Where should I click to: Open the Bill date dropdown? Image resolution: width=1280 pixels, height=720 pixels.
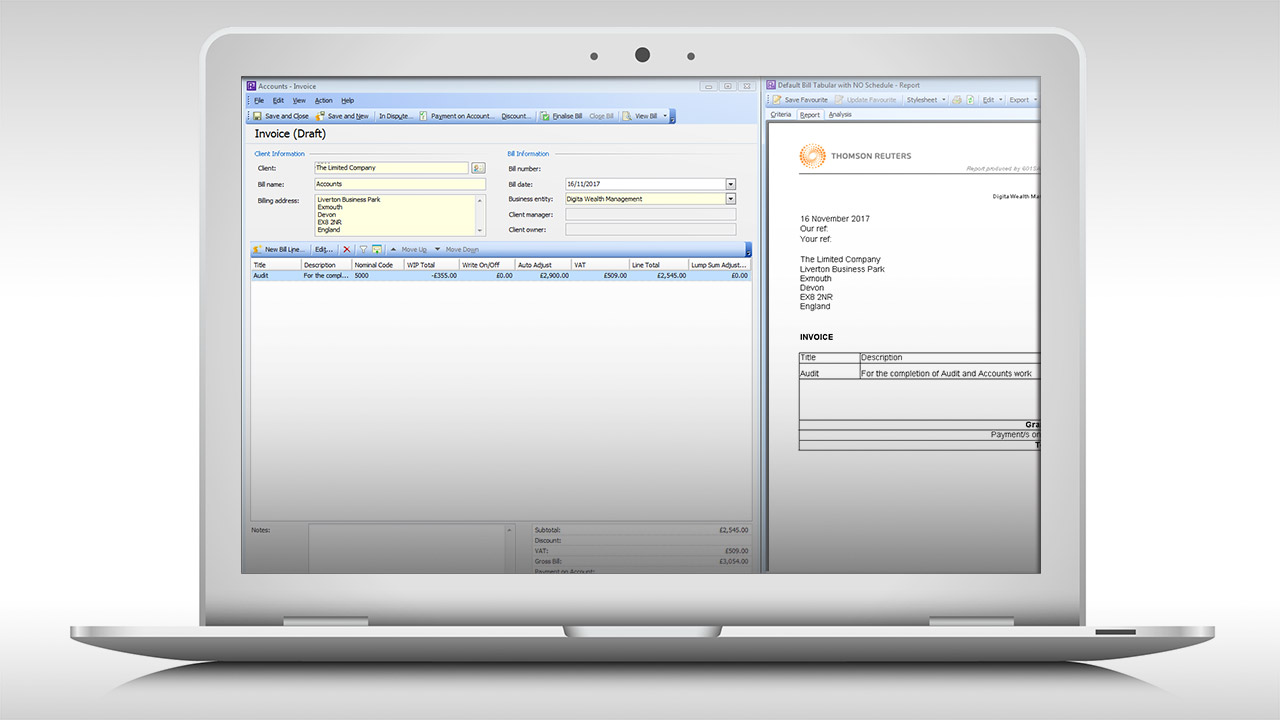[730, 184]
